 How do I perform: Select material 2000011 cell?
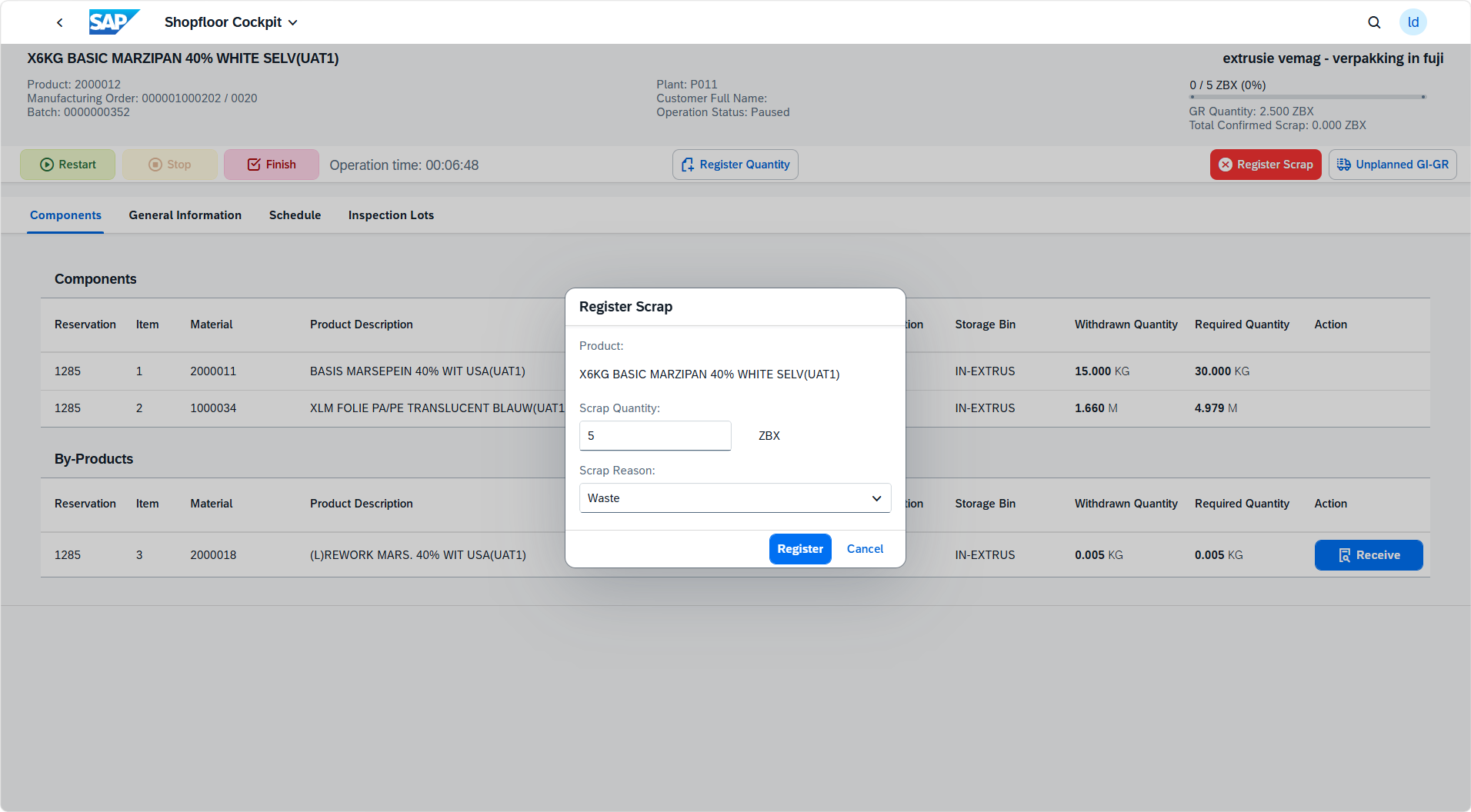[213, 371]
